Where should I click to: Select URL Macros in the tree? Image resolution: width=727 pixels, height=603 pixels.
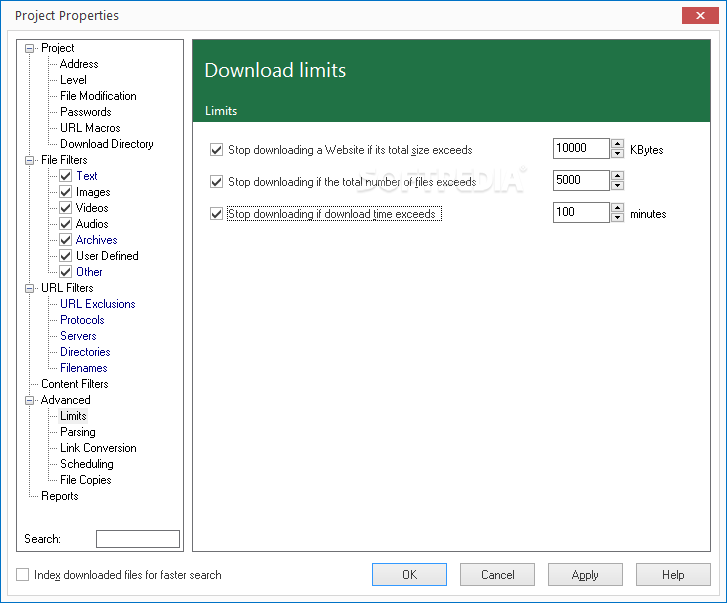click(90, 128)
